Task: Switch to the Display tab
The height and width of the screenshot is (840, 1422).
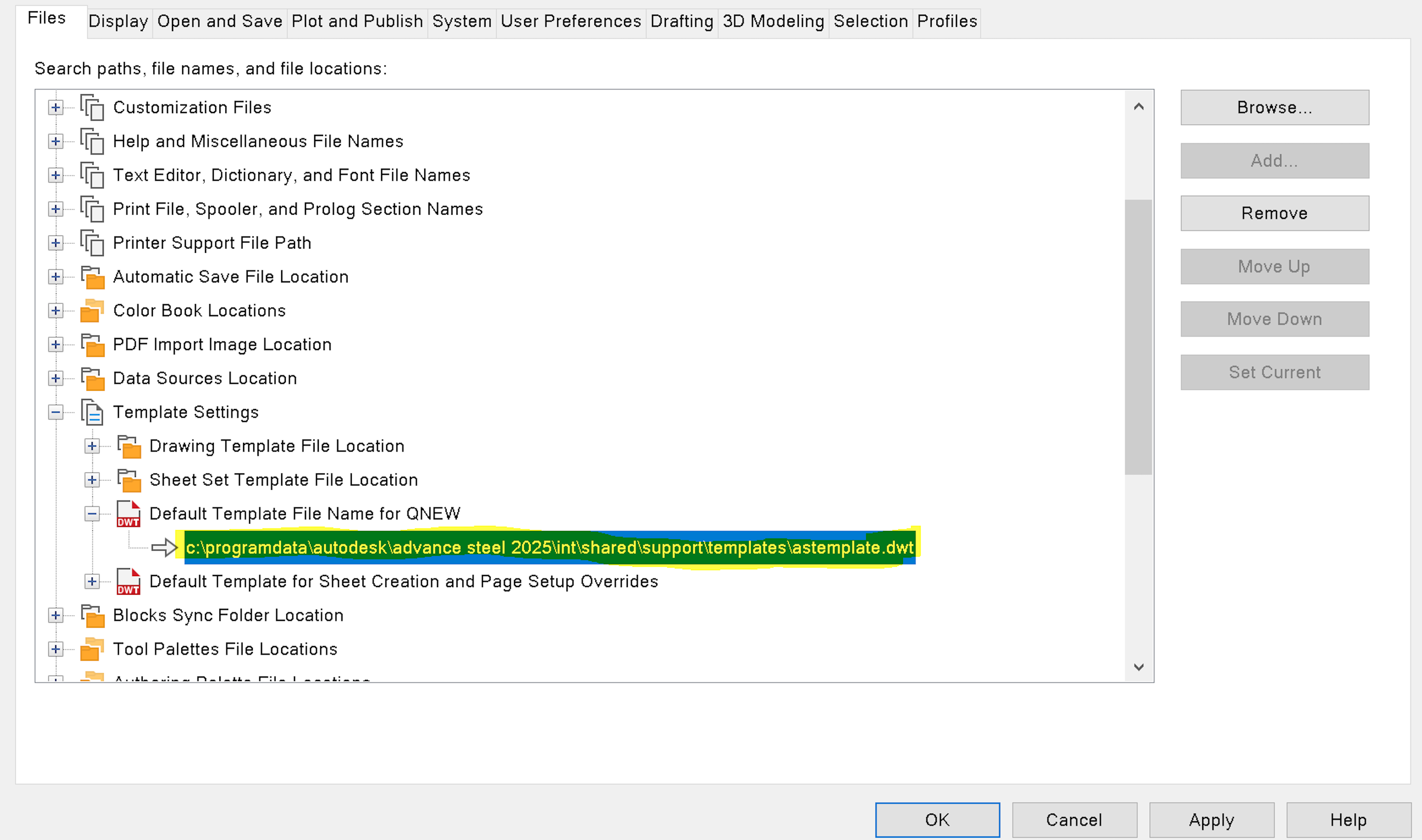Action: 118,21
